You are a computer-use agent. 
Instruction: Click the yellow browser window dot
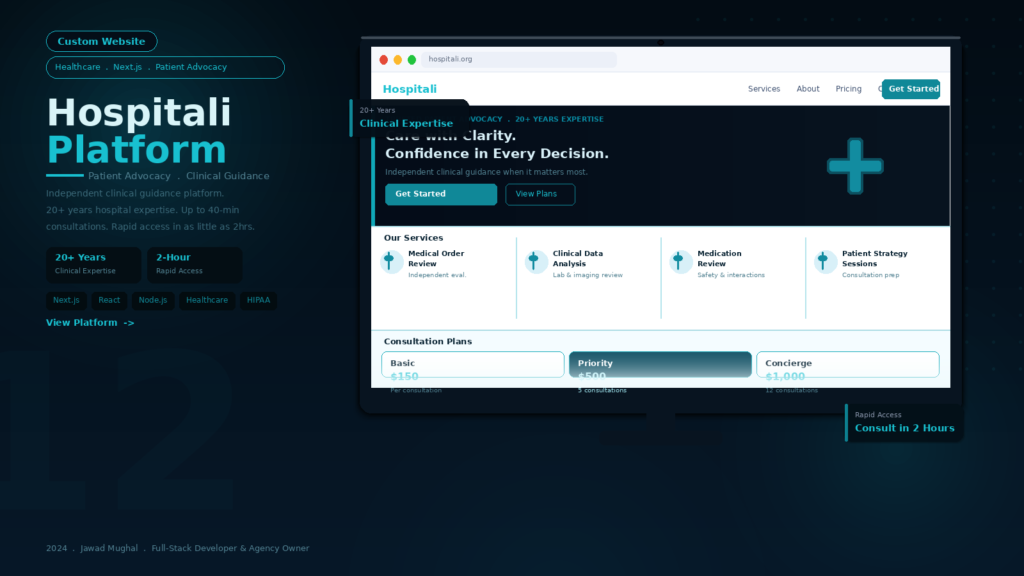[x=398, y=59]
